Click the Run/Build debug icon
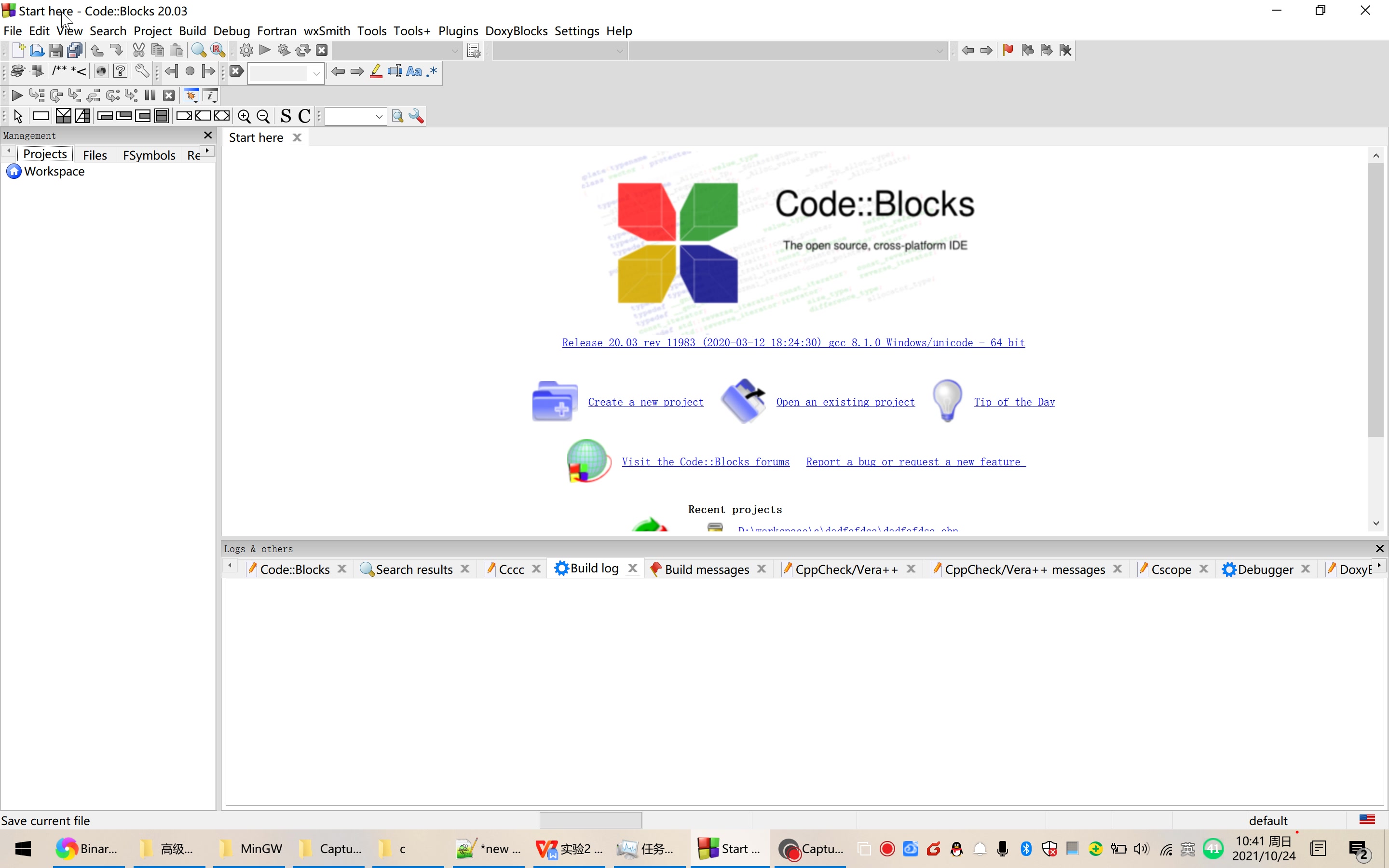The height and width of the screenshot is (868, 1389). (x=17, y=94)
